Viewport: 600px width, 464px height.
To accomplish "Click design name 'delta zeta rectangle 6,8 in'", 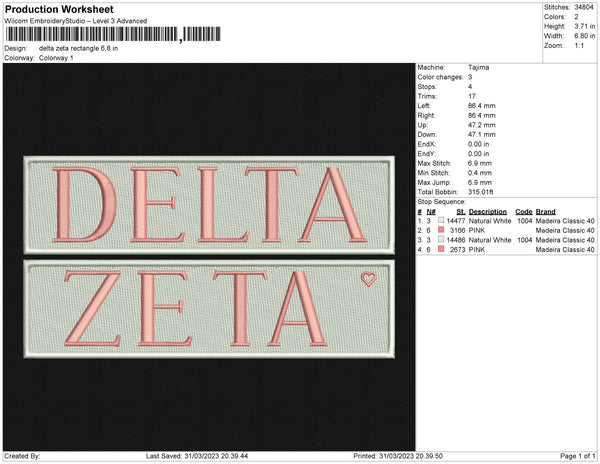I will pos(78,49).
